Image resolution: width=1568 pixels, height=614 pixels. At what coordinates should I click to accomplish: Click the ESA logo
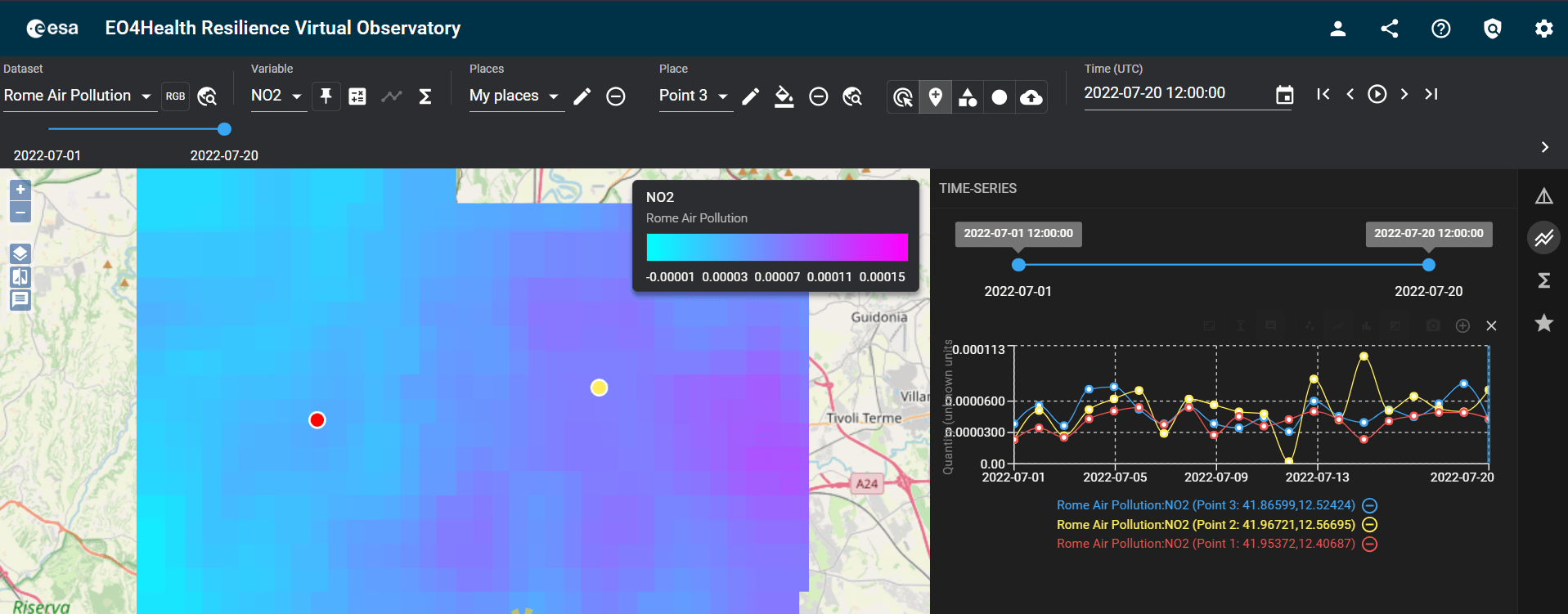coord(52,29)
